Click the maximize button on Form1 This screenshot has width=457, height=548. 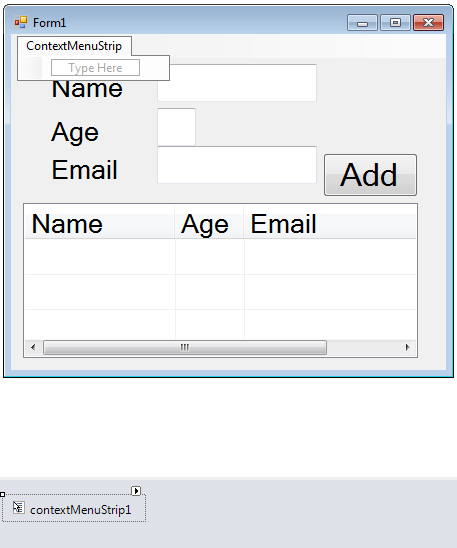coord(395,23)
